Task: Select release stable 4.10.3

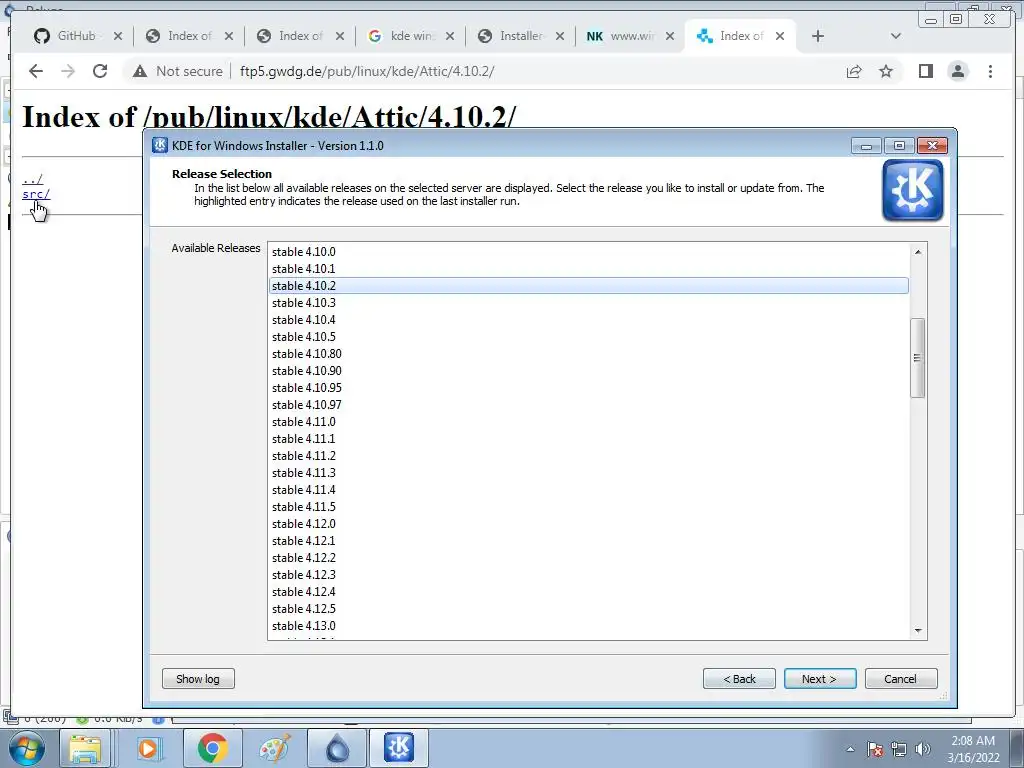Action: pyautogui.click(x=588, y=302)
